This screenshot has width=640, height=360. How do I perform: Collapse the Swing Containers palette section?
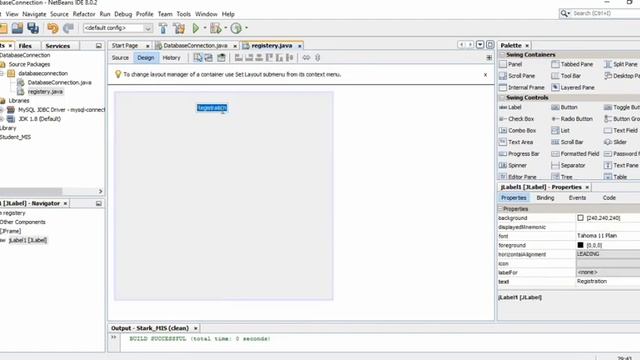(x=502, y=54)
